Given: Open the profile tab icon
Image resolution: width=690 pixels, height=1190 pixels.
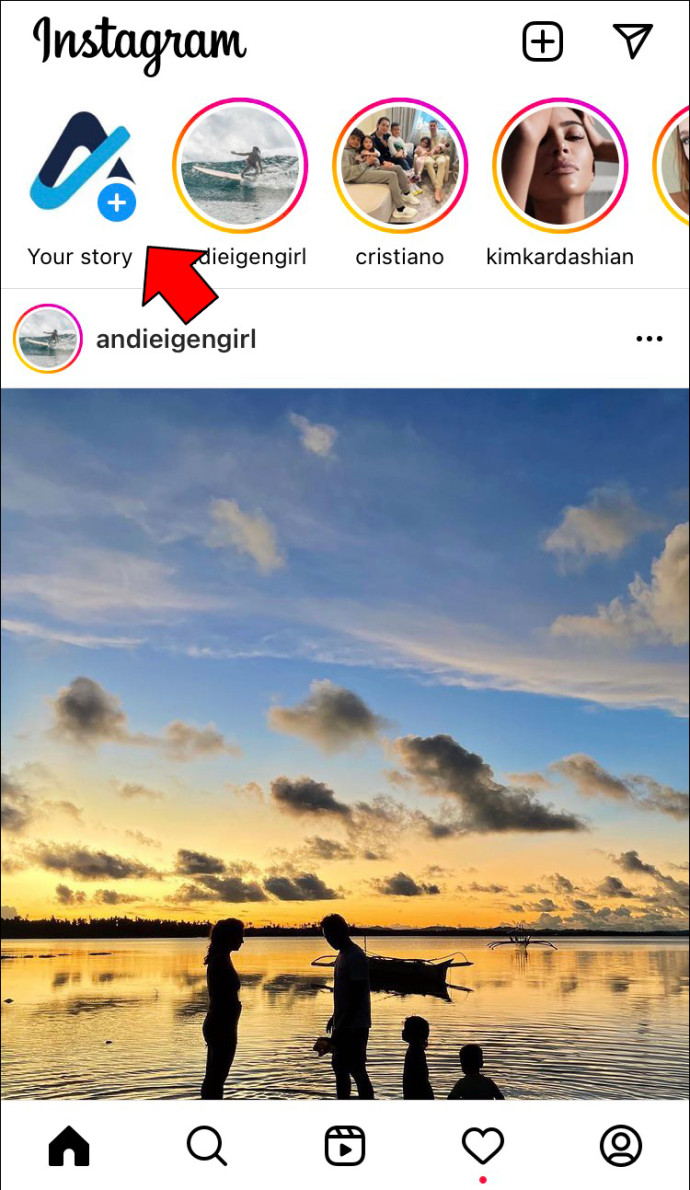Looking at the screenshot, I should pos(621,1145).
